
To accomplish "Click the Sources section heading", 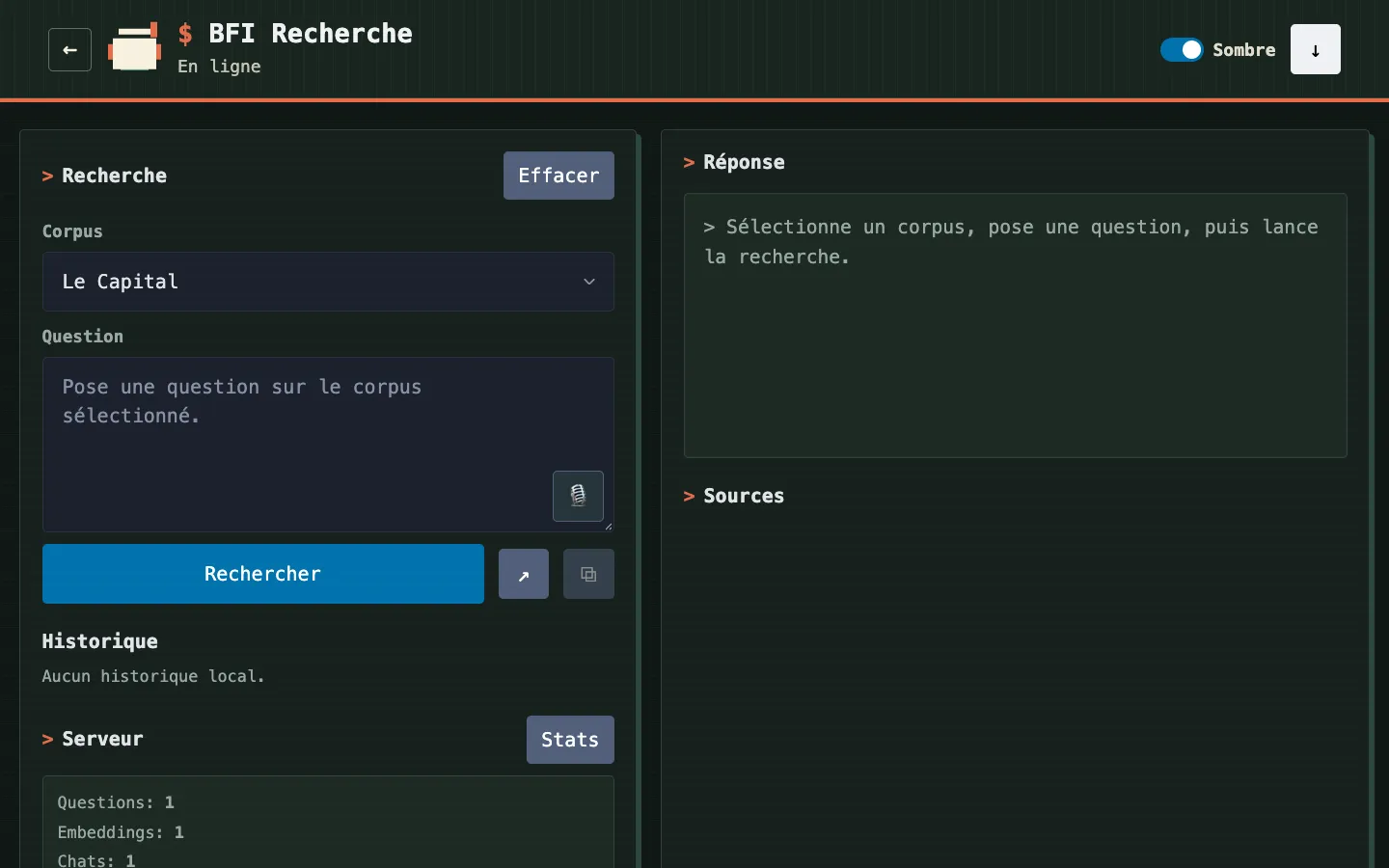I will pos(734,496).
